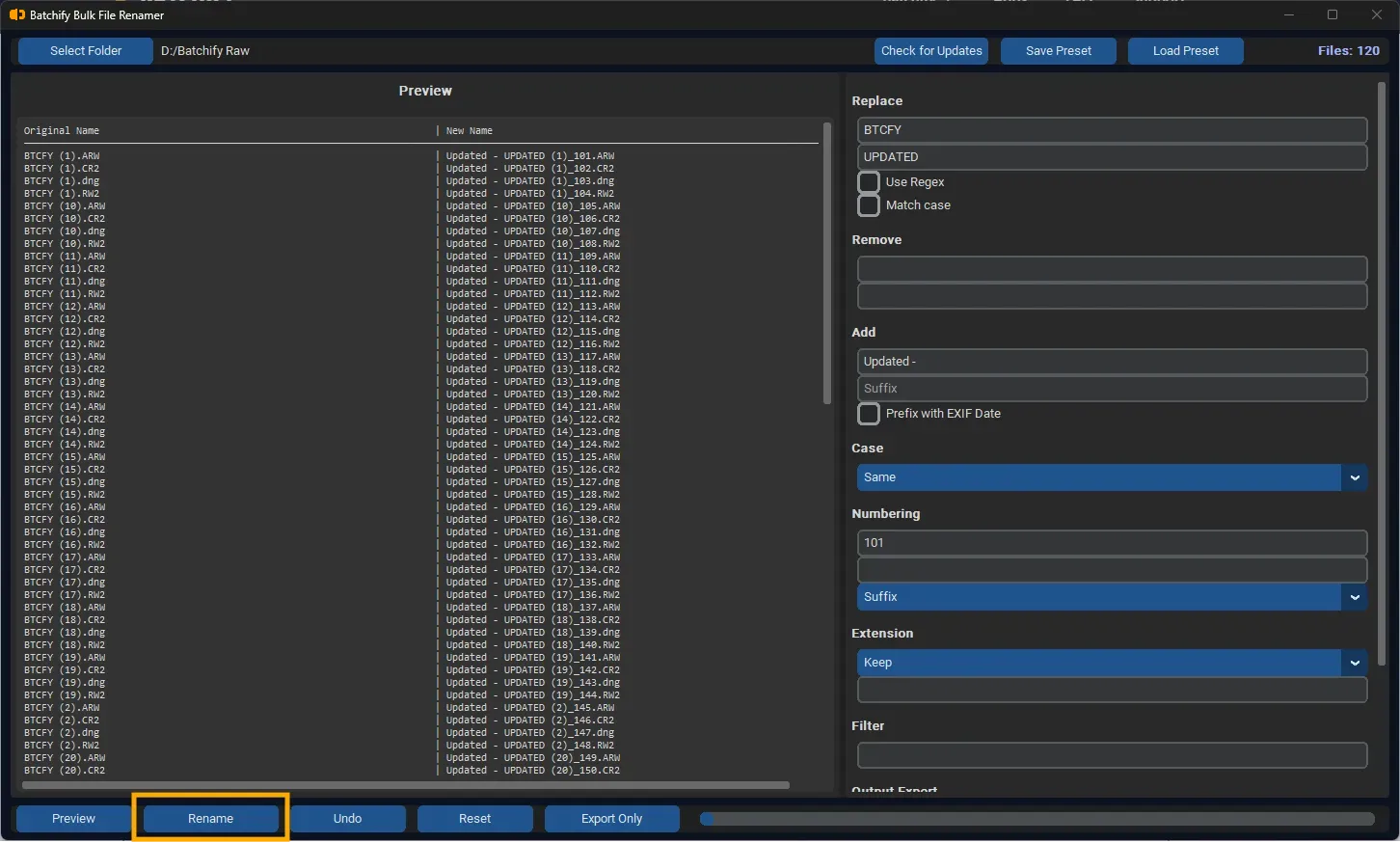Click the options panel vertical scrollbar
The width and height of the screenshot is (1400, 843).
1381,374
